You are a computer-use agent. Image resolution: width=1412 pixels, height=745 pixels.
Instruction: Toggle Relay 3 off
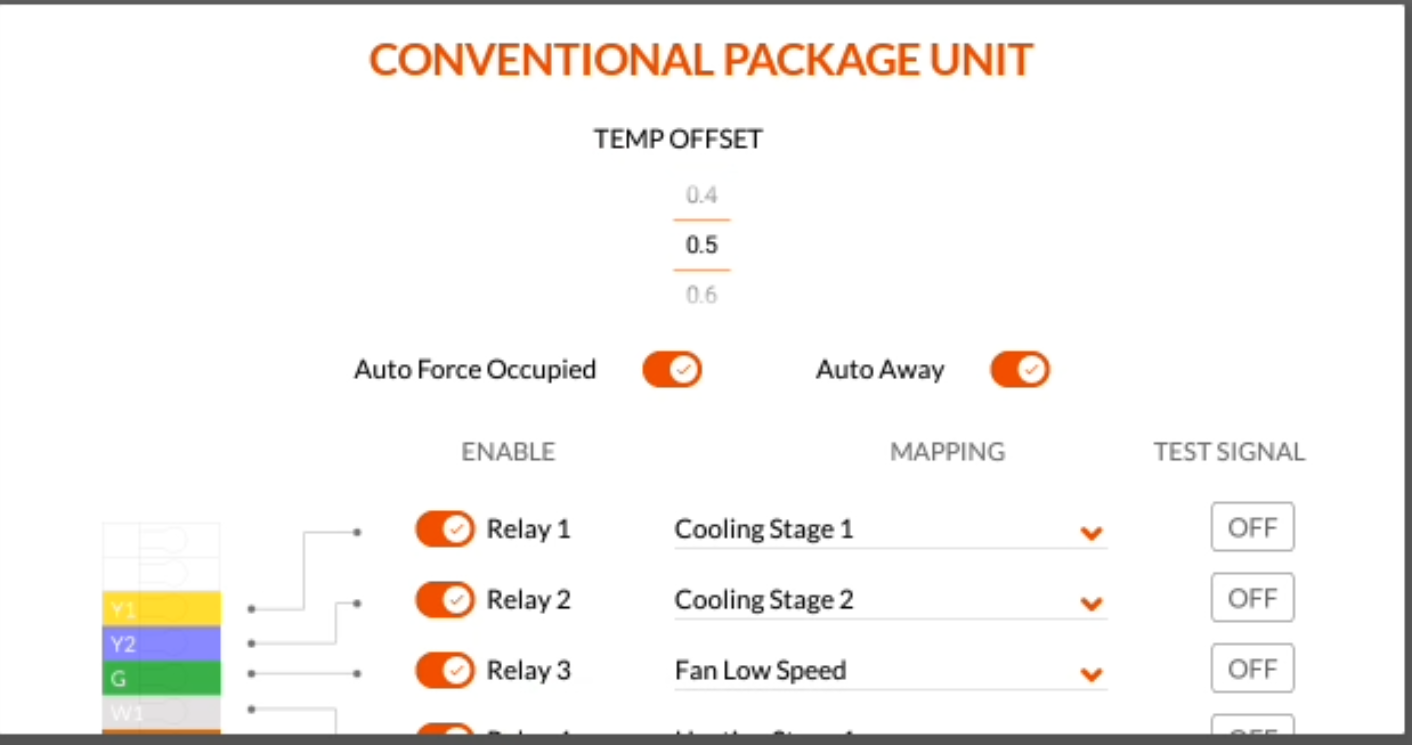click(x=444, y=670)
